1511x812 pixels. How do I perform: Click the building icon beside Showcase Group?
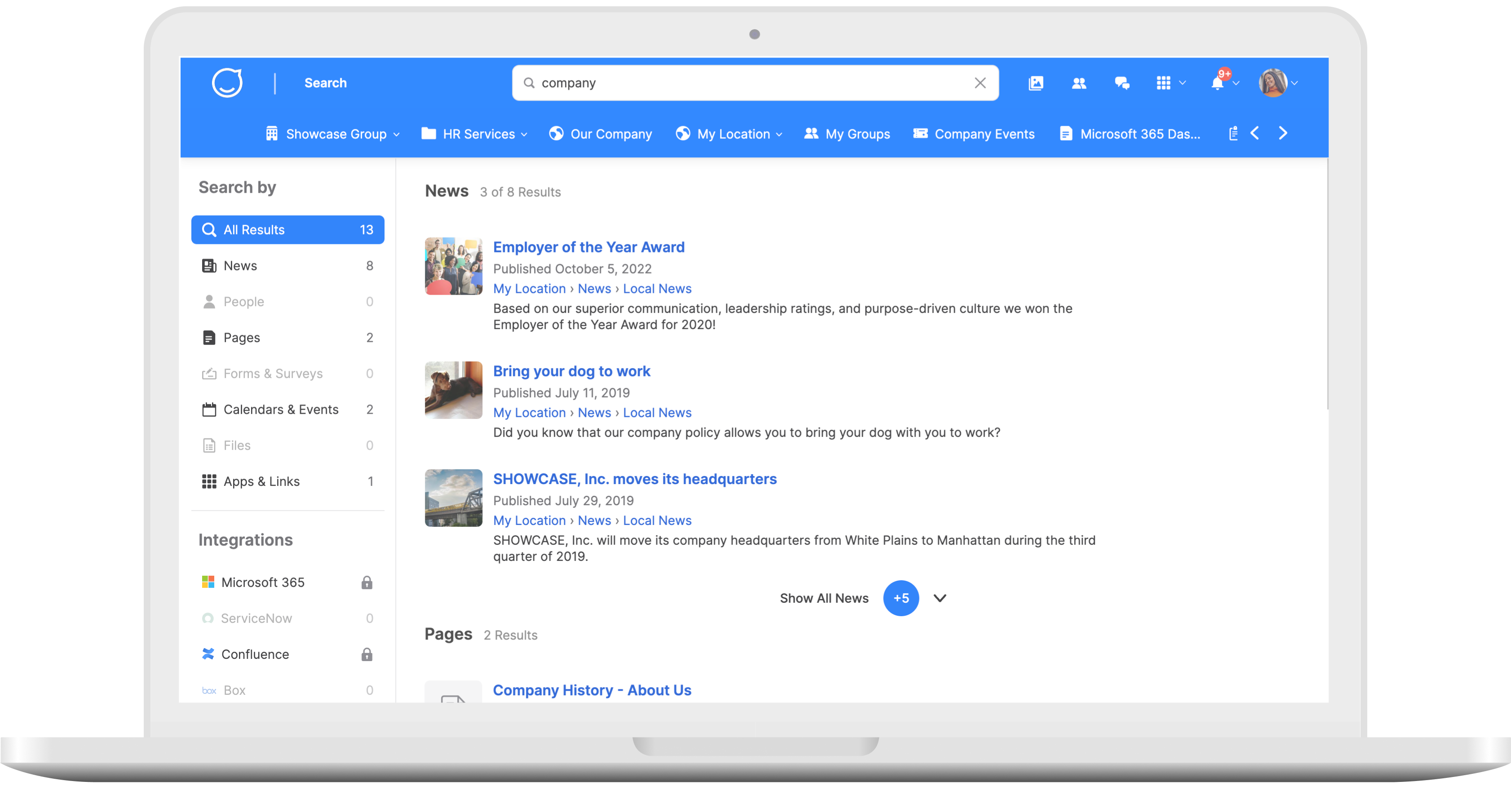[x=272, y=133]
